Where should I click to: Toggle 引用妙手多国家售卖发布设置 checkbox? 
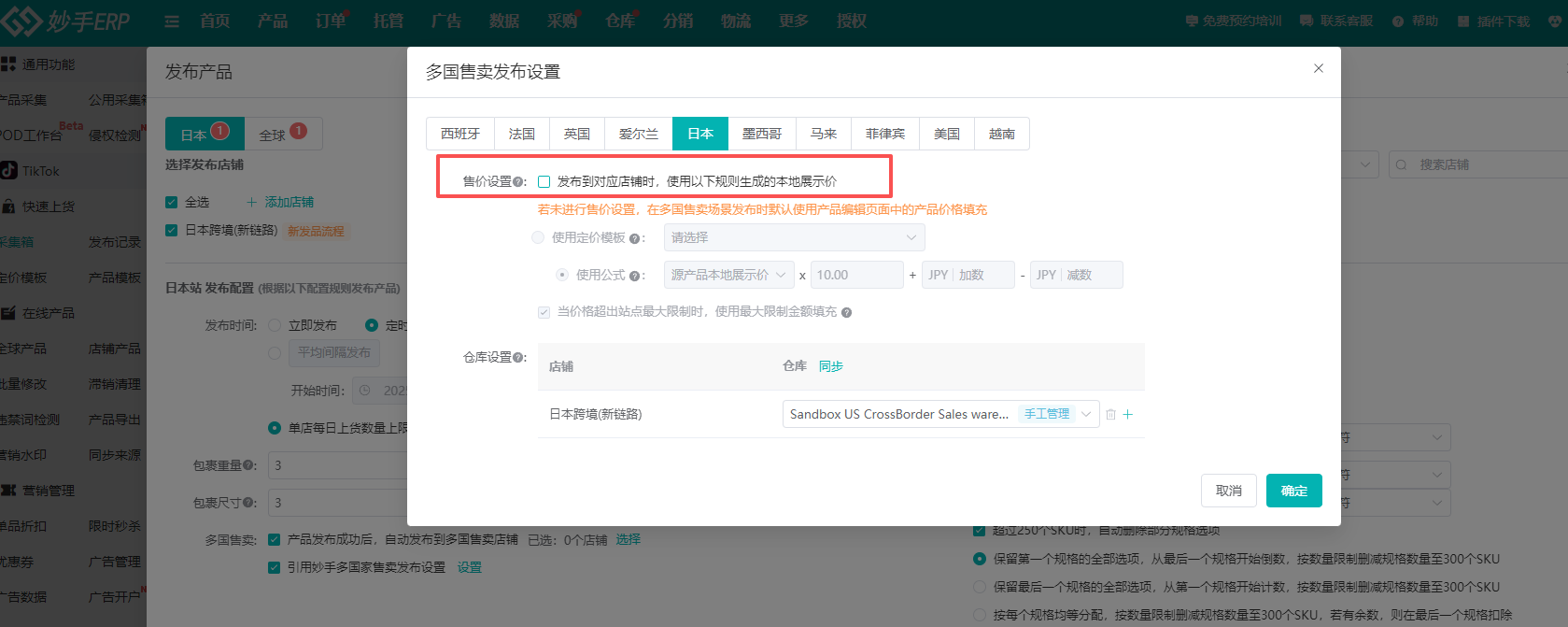[x=275, y=568]
